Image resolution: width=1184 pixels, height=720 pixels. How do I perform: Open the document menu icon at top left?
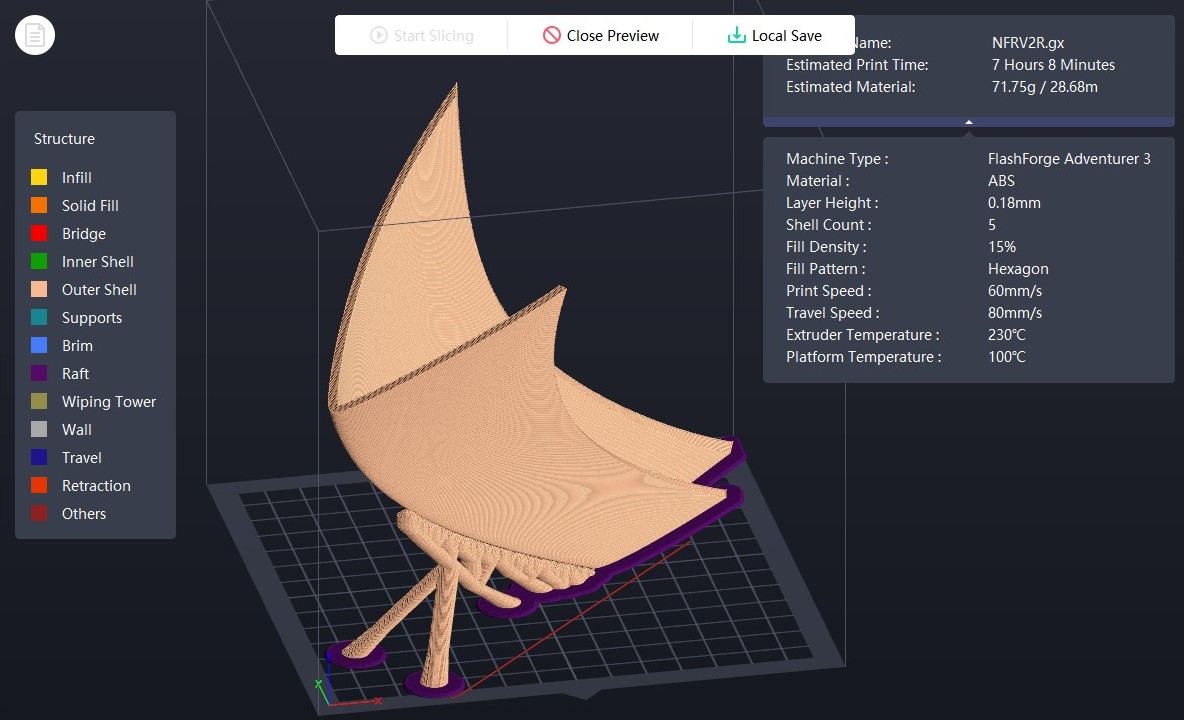[x=35, y=35]
